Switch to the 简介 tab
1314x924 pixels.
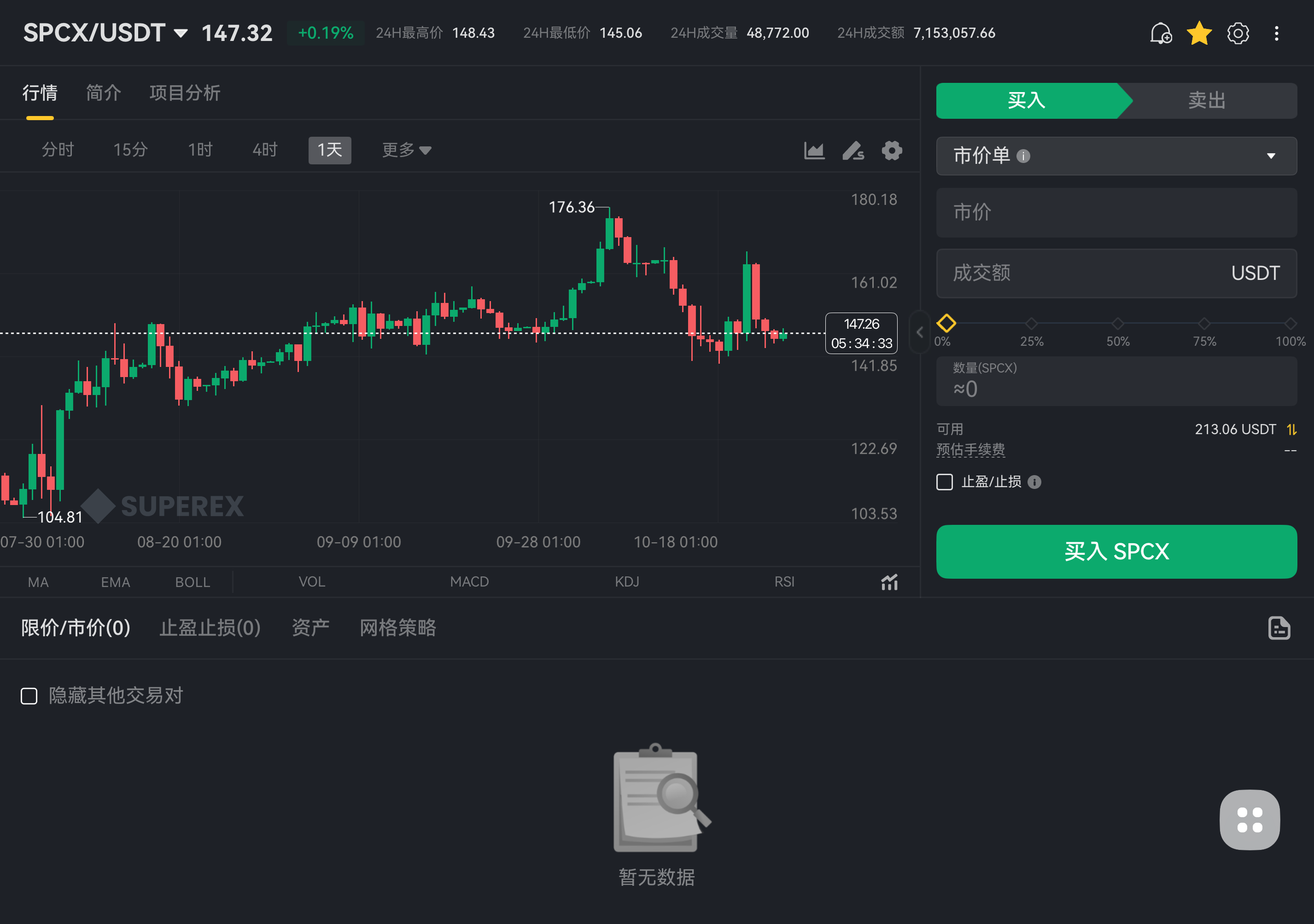tap(103, 93)
